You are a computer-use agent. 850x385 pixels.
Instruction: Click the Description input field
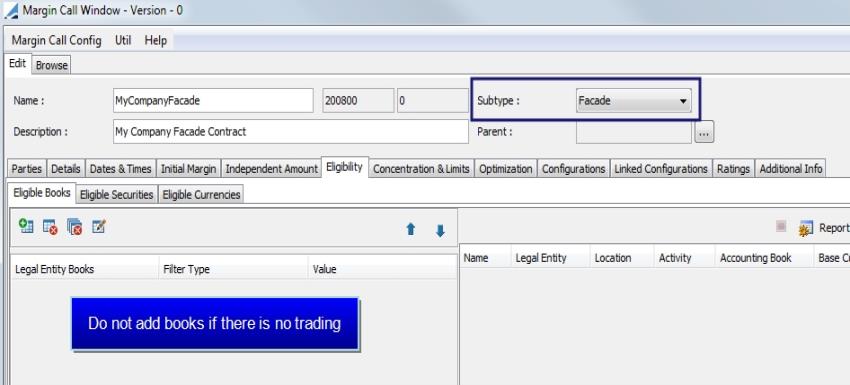291,132
